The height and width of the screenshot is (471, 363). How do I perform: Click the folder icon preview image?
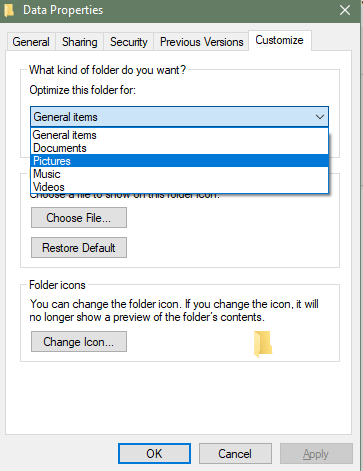click(263, 344)
